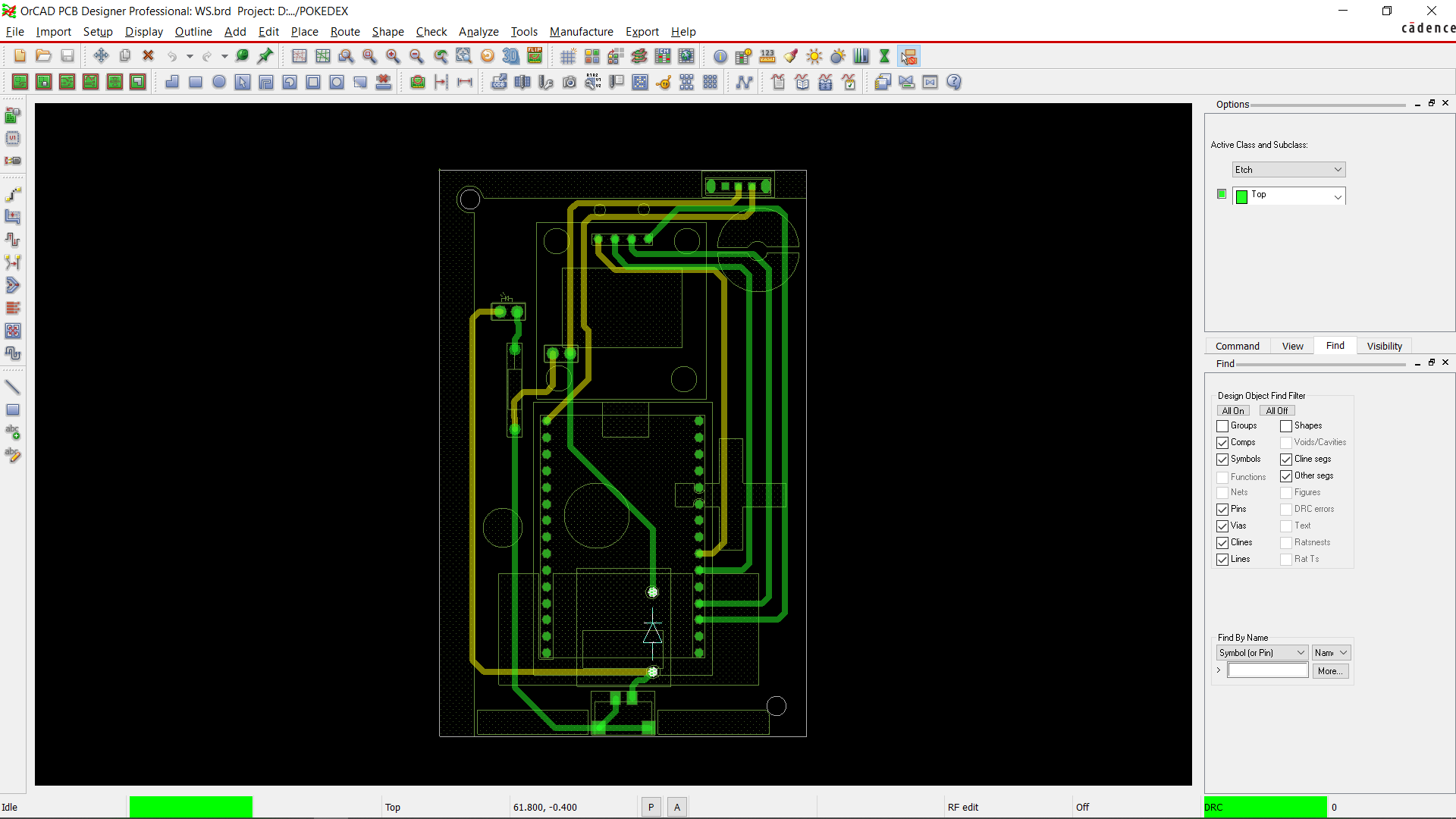Click the Open folder icon

click(x=43, y=56)
